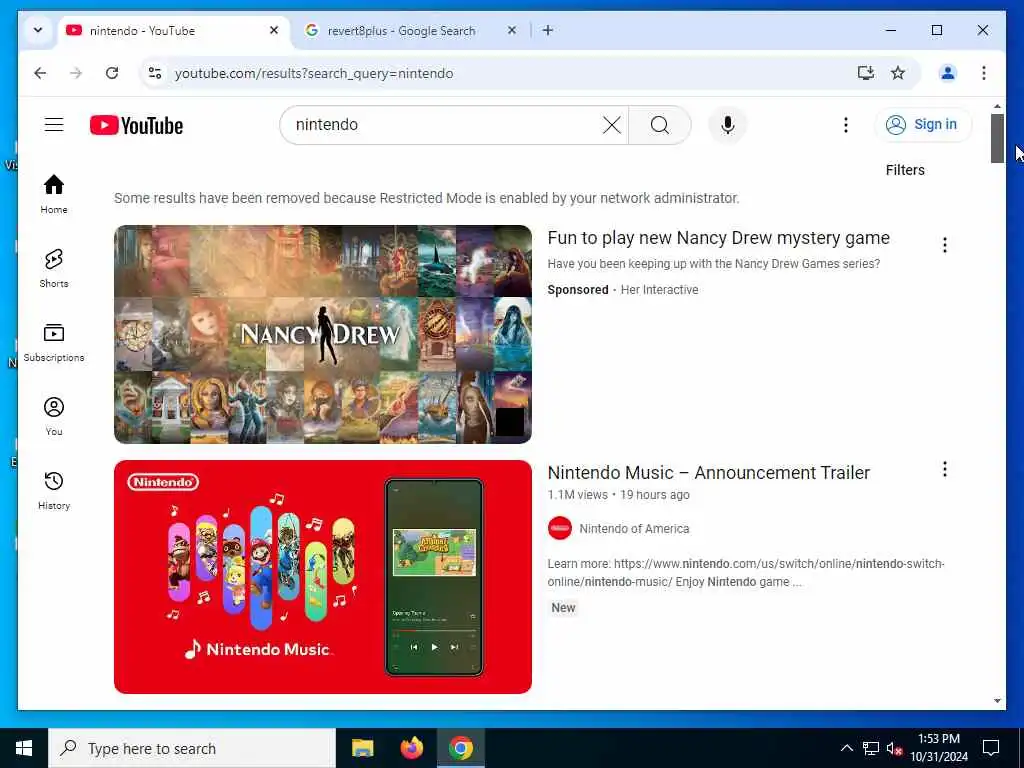Open Subscriptions in sidebar
This screenshot has height=768, width=1024.
(54, 342)
